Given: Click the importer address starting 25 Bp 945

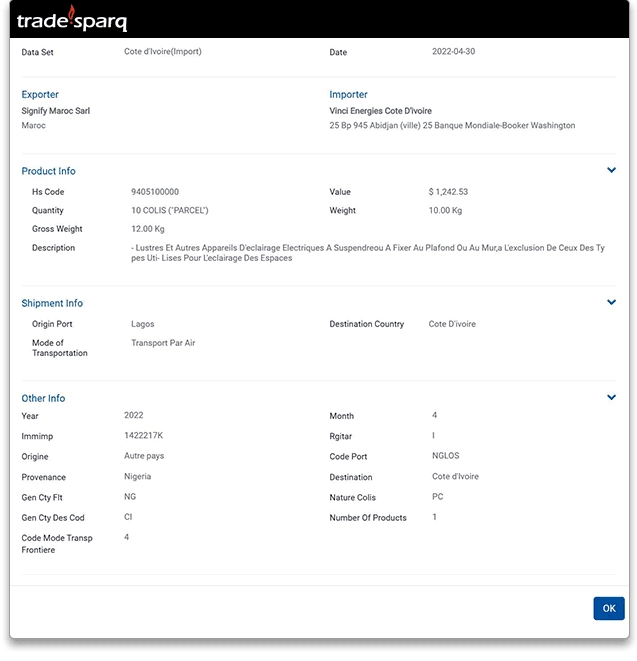Looking at the screenshot, I should 452,125.
